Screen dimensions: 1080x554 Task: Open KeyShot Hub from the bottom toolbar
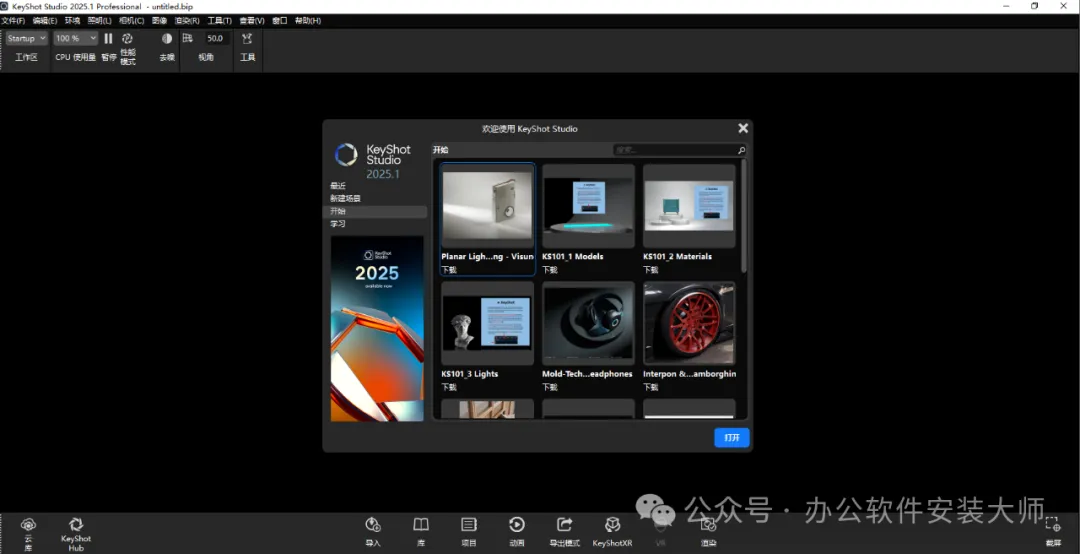click(x=76, y=525)
